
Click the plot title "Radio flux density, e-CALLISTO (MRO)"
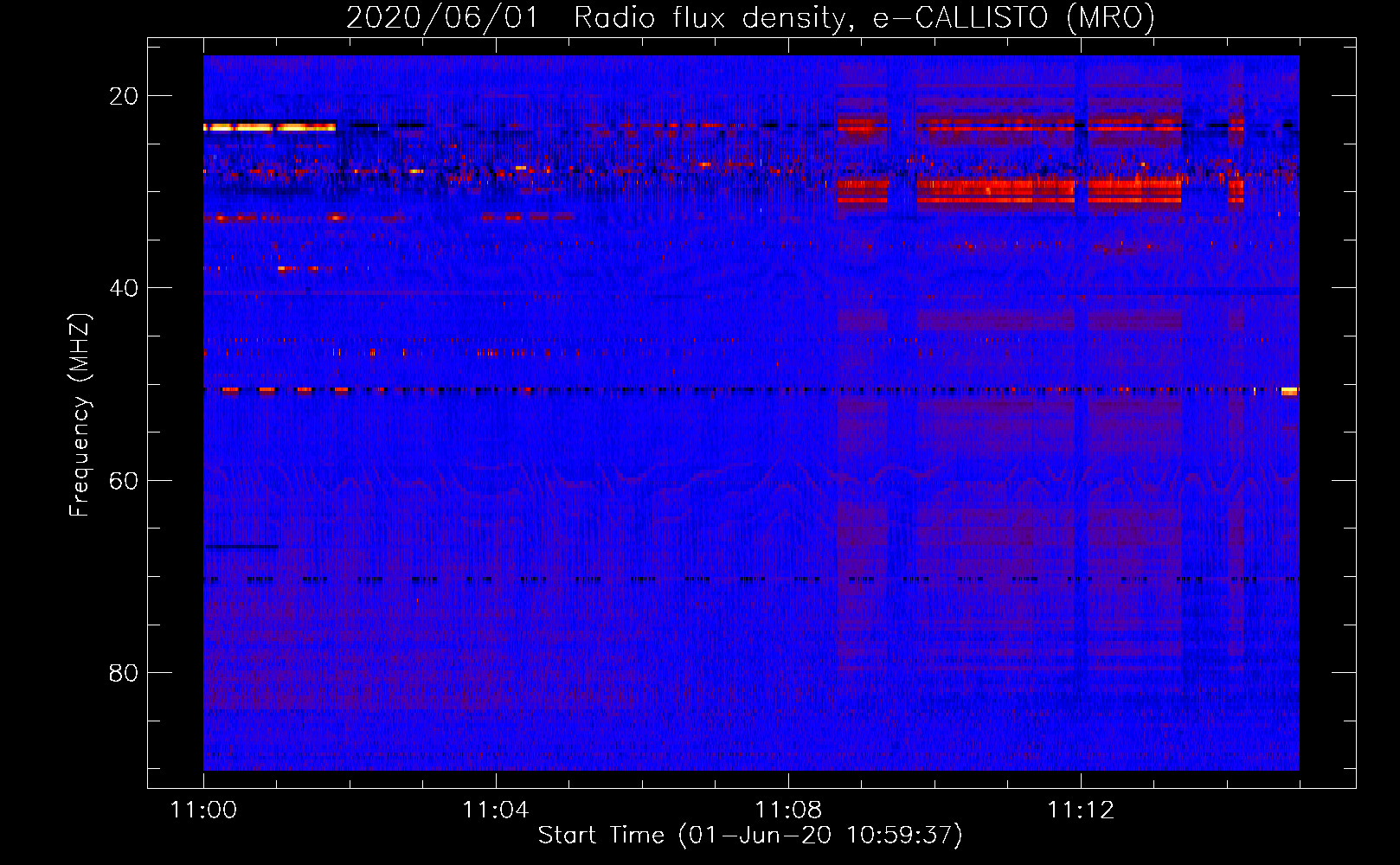coord(864,17)
